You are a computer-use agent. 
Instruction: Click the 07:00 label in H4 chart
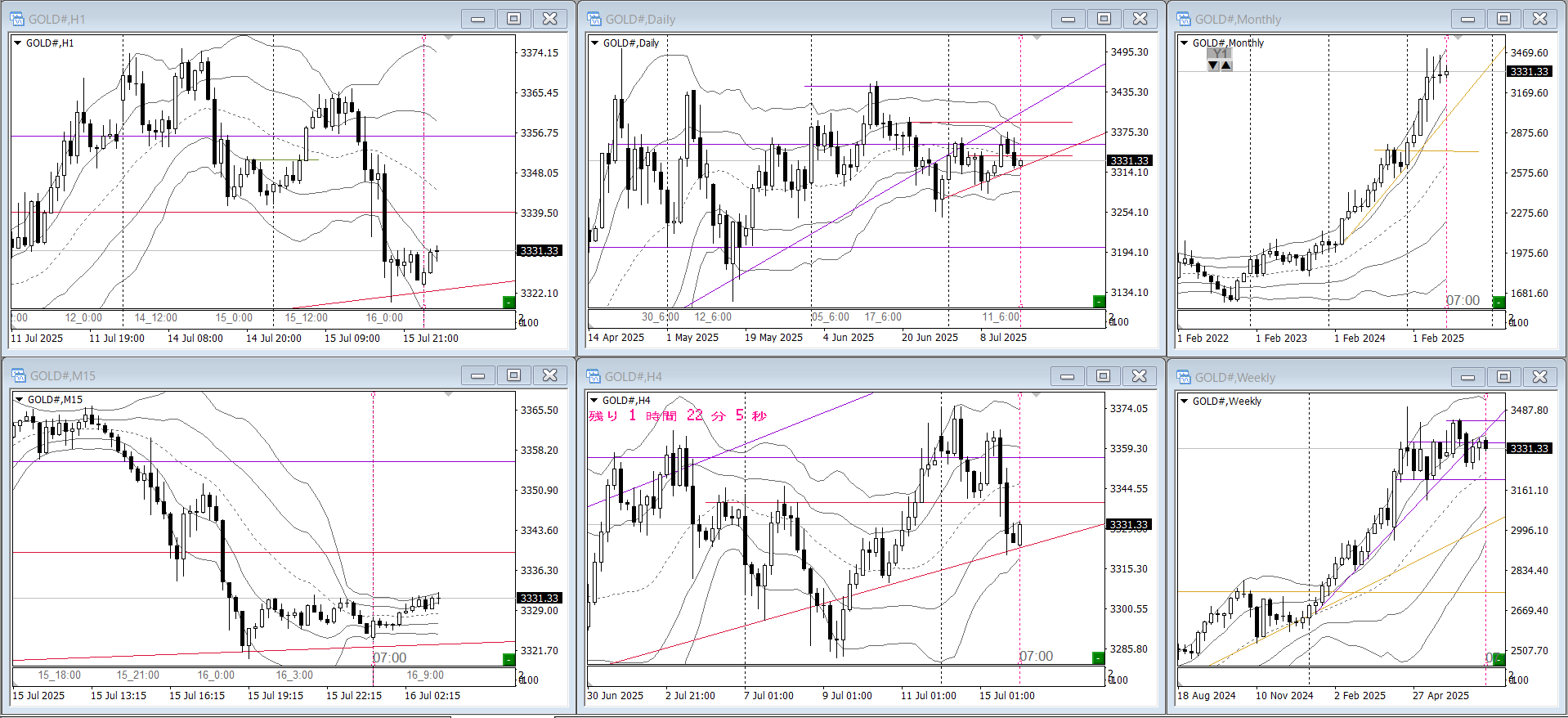(1037, 657)
